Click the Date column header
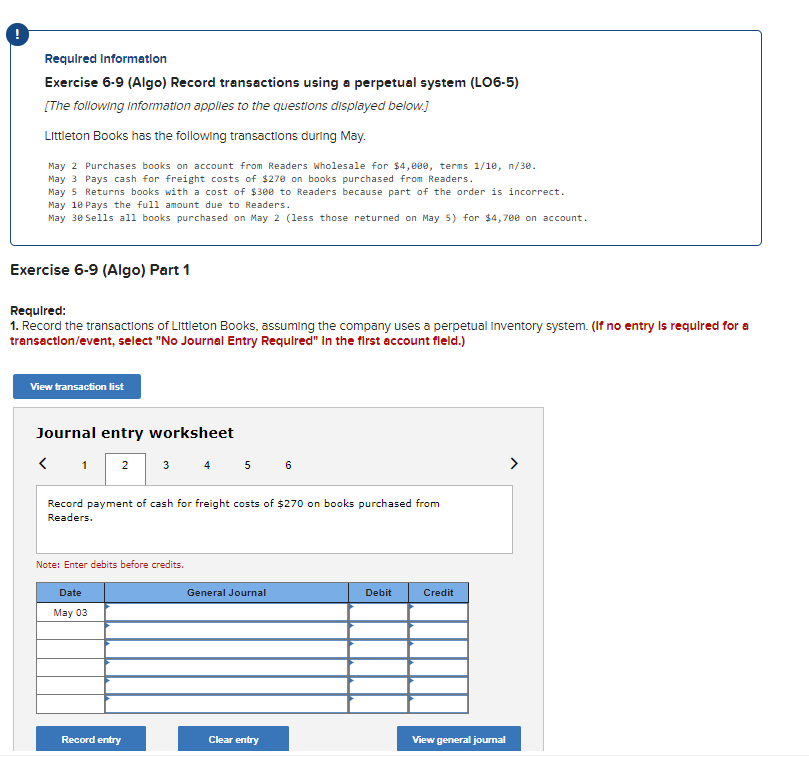 point(70,593)
